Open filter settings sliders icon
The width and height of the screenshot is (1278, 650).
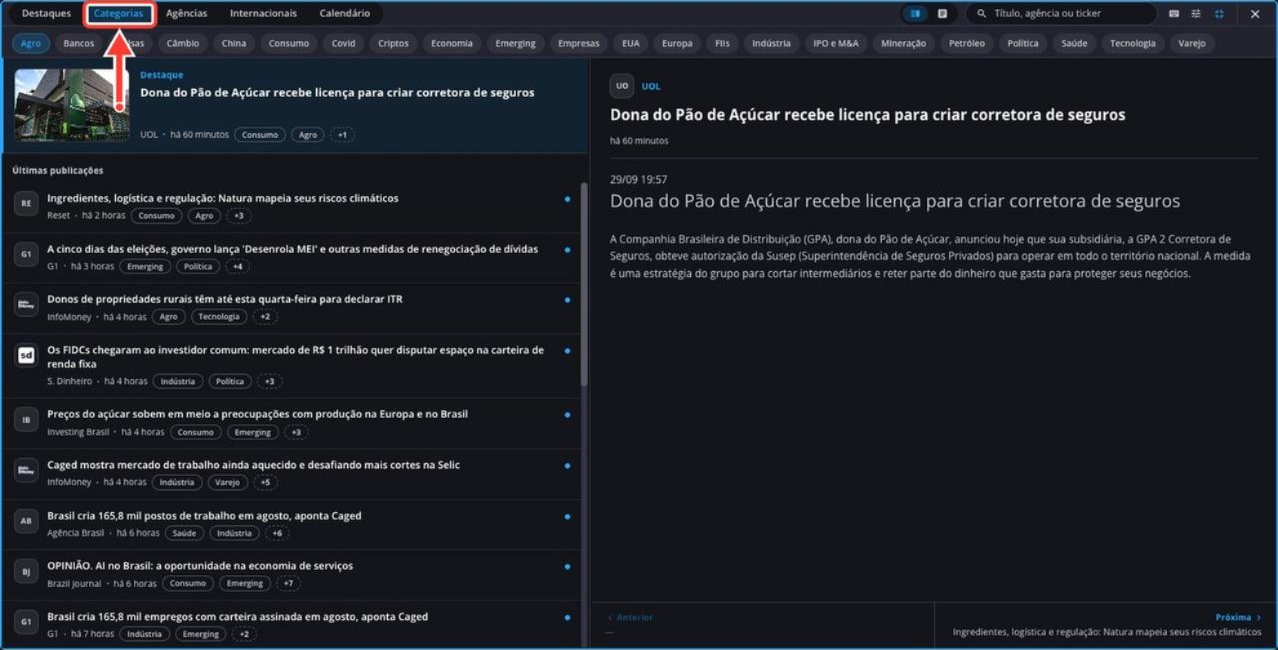point(1196,14)
